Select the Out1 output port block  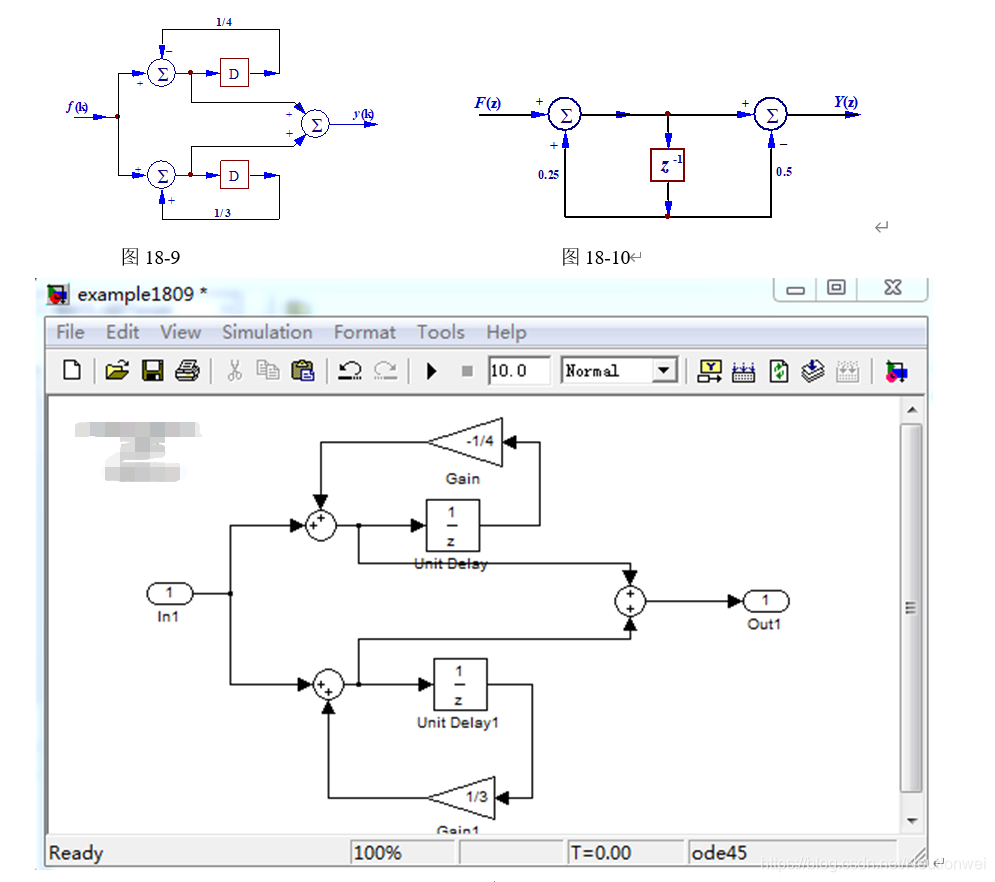tap(765, 601)
